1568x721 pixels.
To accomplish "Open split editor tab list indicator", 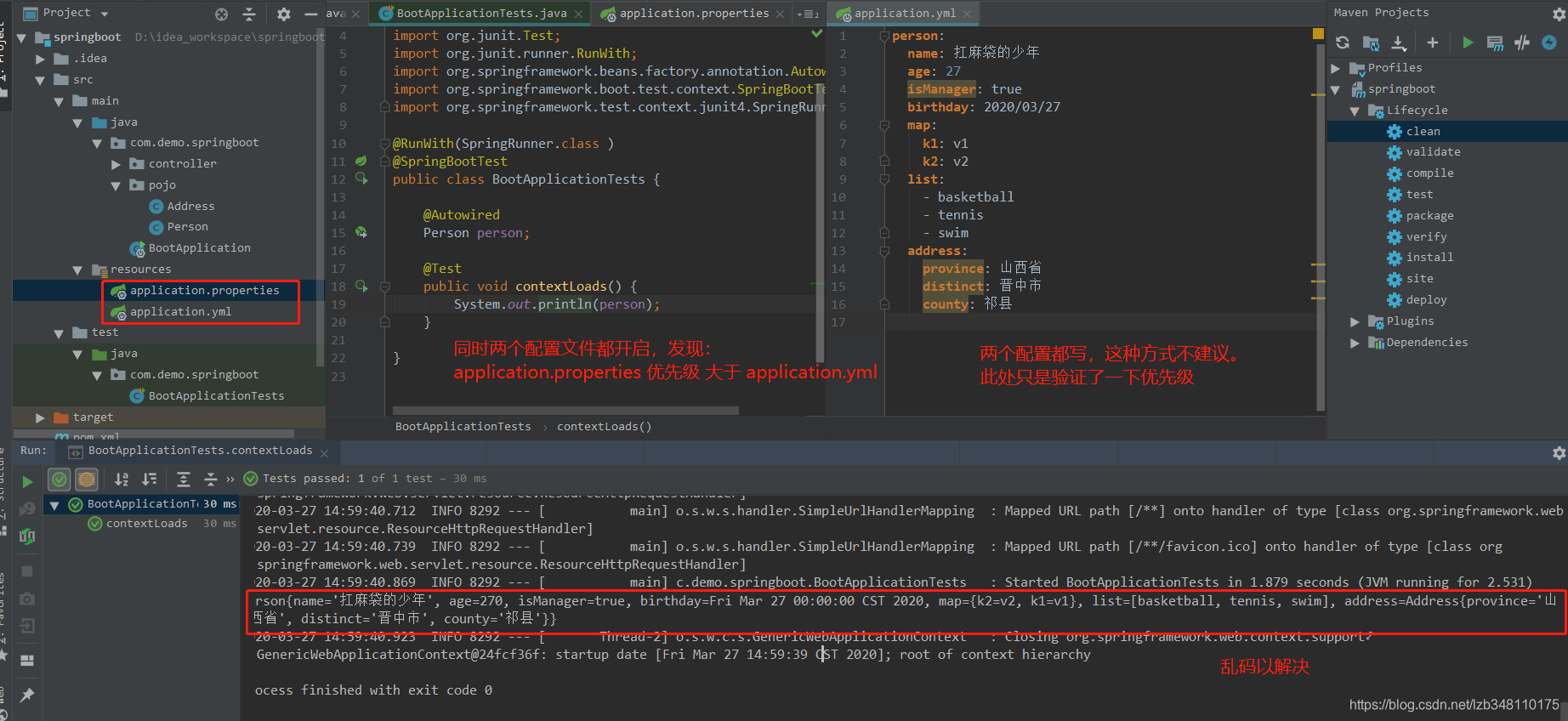I will point(808,14).
